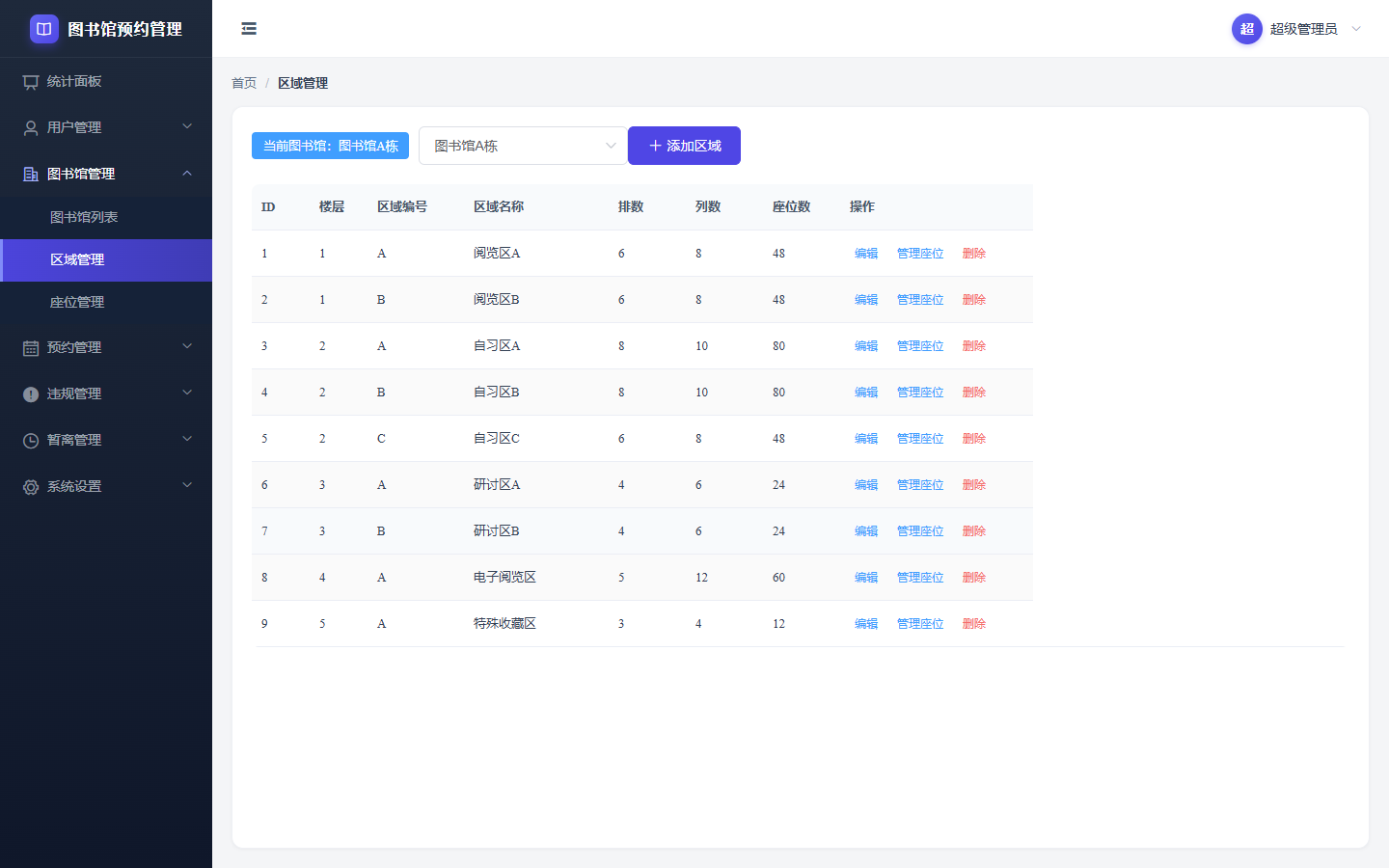Expand the 违规管理 submenu chevron
This screenshot has width=1389, height=868.
(x=187, y=393)
